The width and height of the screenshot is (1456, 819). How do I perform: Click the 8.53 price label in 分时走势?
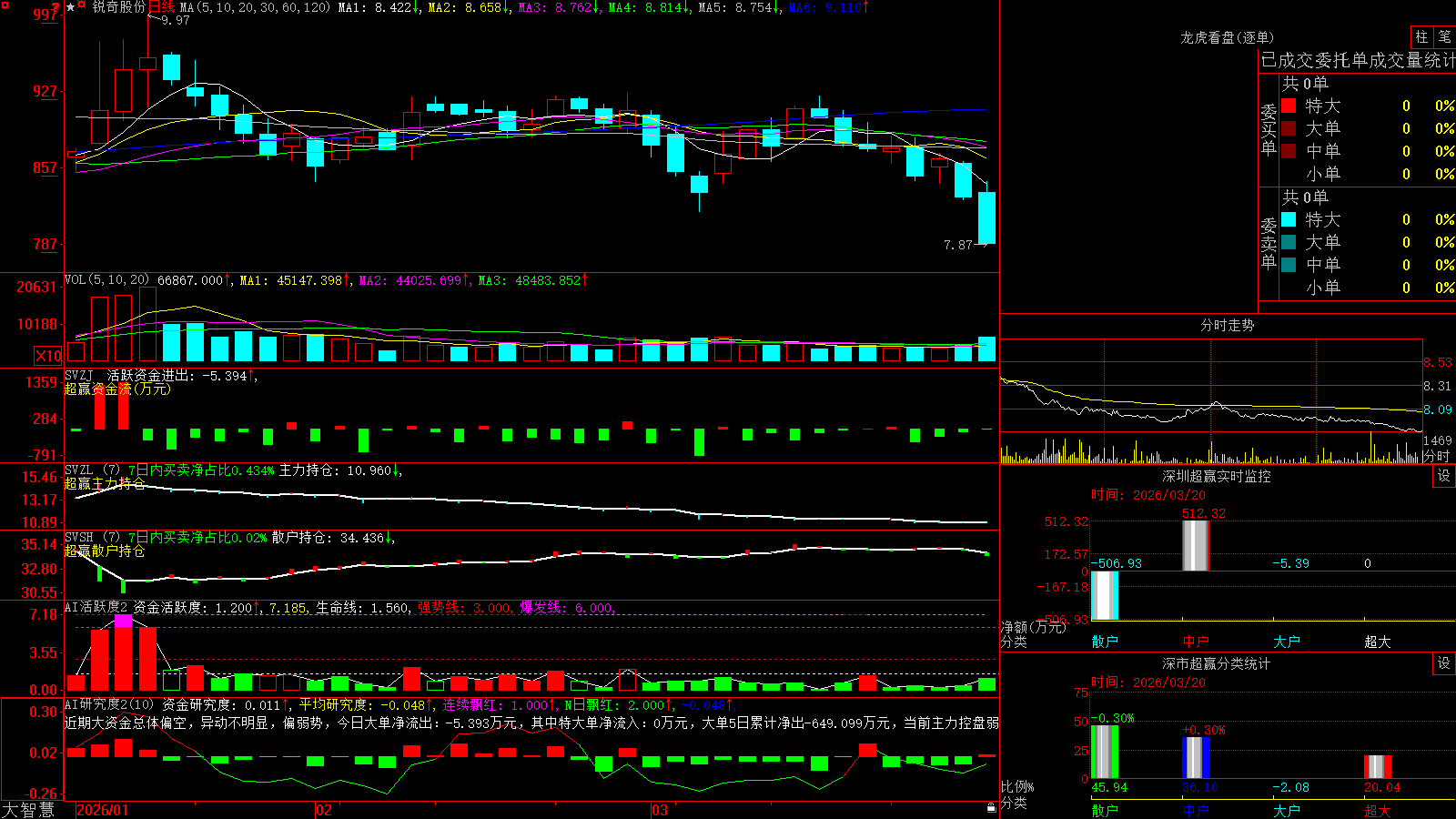tap(1439, 362)
